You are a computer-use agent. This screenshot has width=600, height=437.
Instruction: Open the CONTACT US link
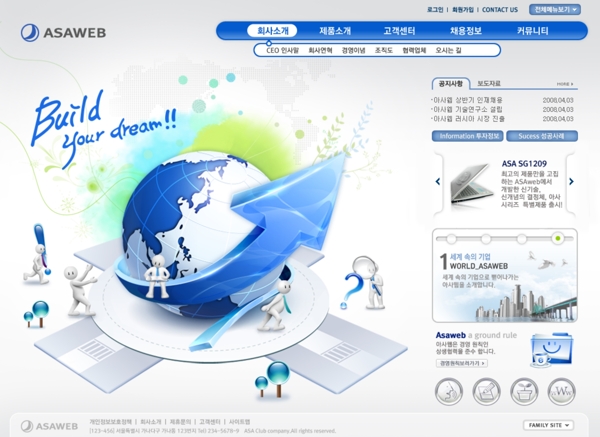coord(500,10)
